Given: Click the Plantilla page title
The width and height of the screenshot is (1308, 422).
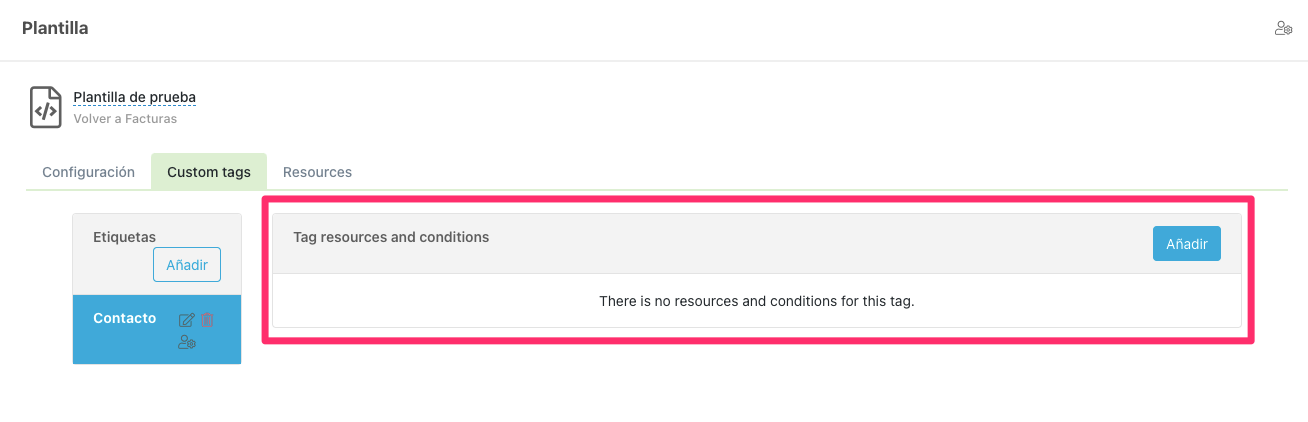Looking at the screenshot, I should [55, 28].
